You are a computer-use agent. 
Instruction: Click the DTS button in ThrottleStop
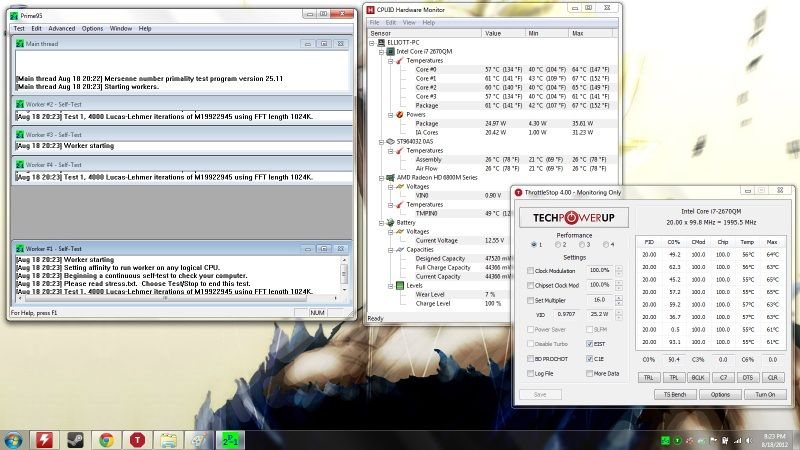click(747, 378)
